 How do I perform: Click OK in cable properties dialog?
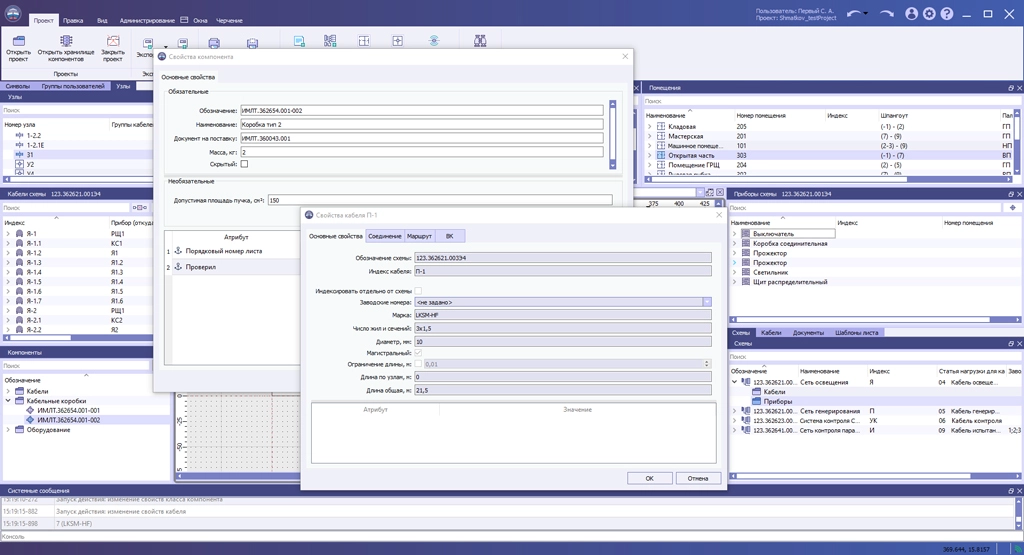click(649, 478)
